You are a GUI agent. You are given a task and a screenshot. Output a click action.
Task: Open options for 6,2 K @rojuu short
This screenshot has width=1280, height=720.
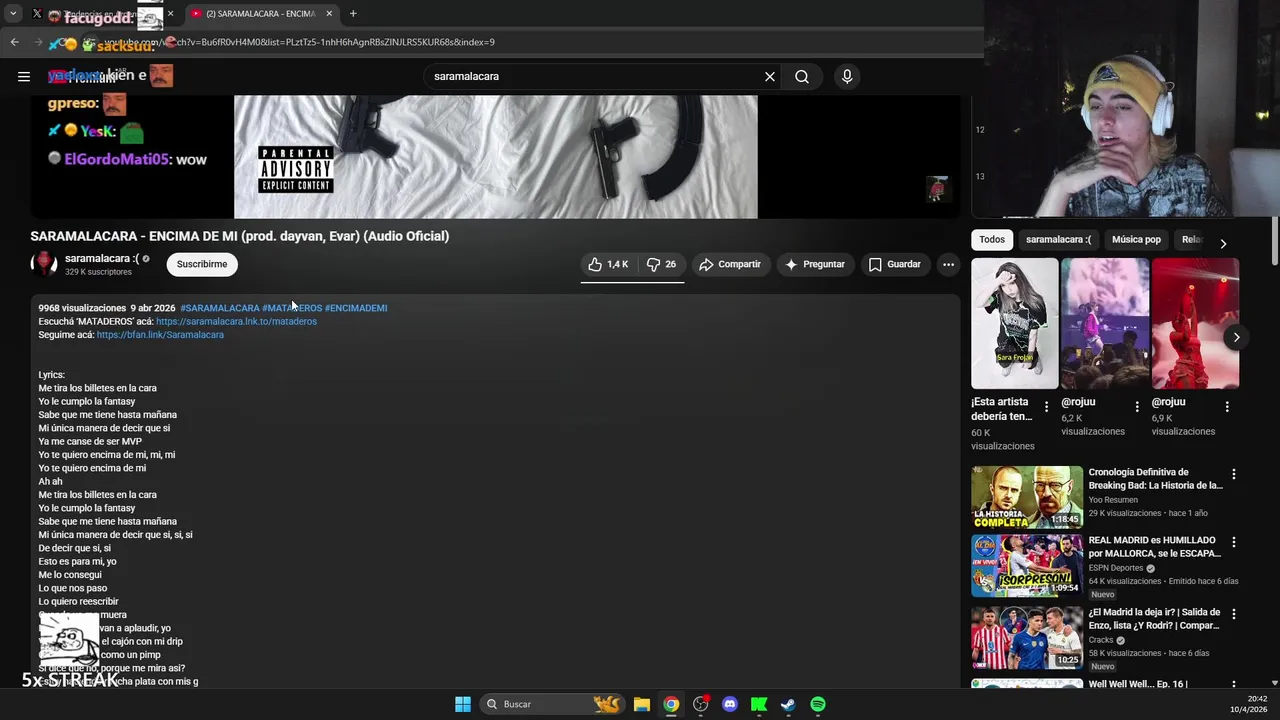pyautogui.click(x=1137, y=407)
